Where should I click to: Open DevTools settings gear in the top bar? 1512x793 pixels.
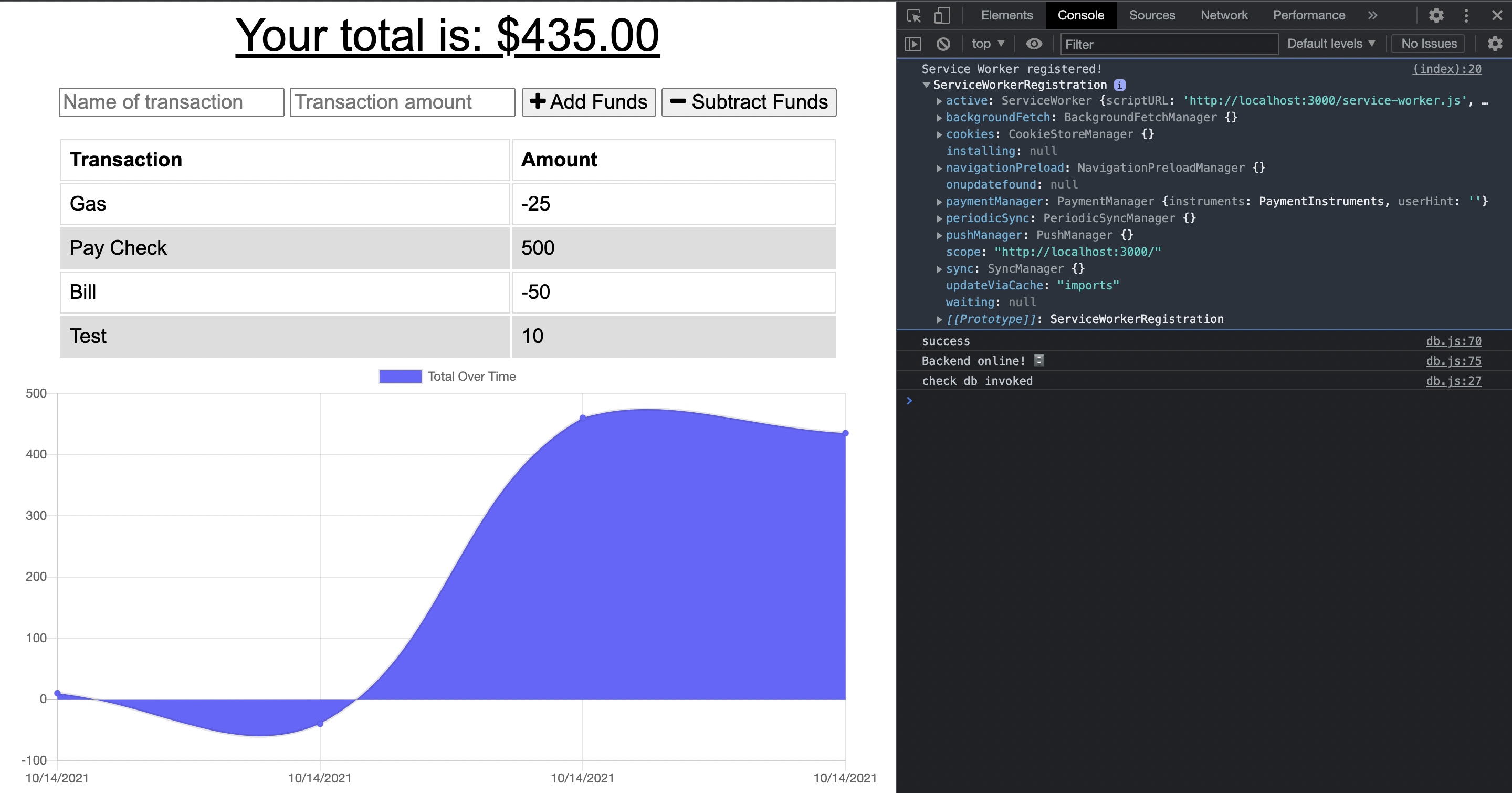[1436, 15]
